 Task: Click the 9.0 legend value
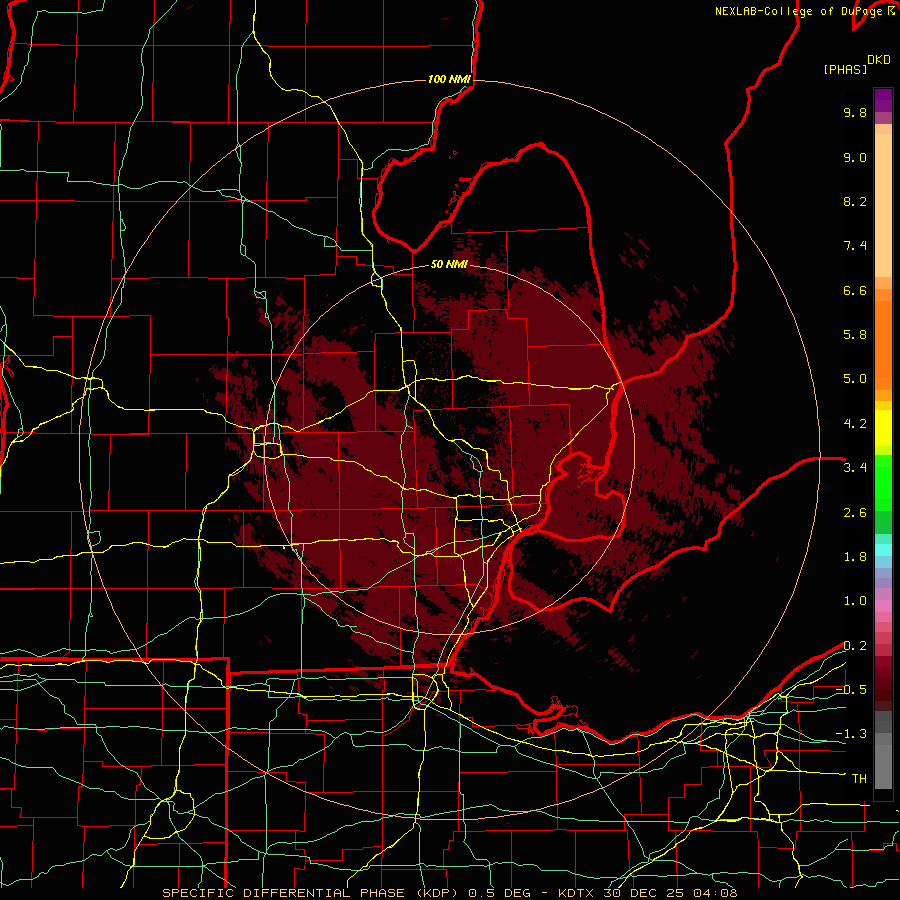[x=855, y=157]
